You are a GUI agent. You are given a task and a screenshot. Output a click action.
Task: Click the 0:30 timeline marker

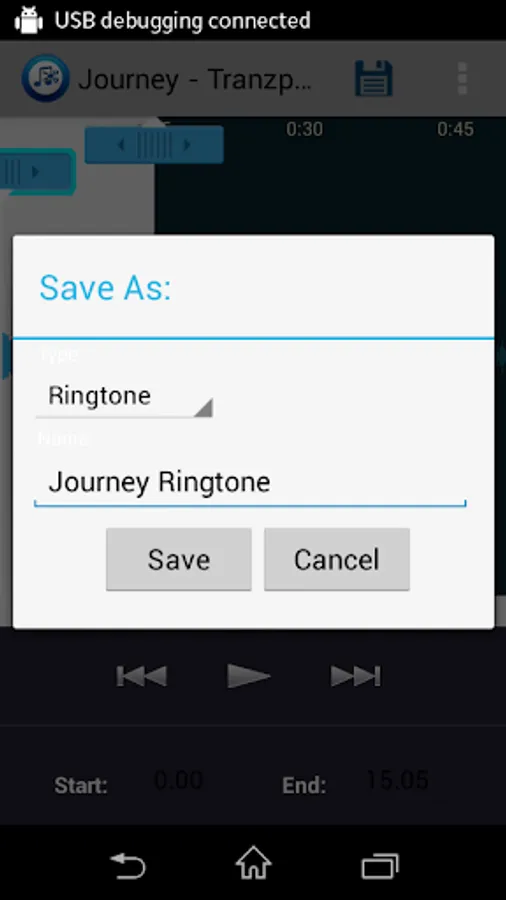point(304,129)
